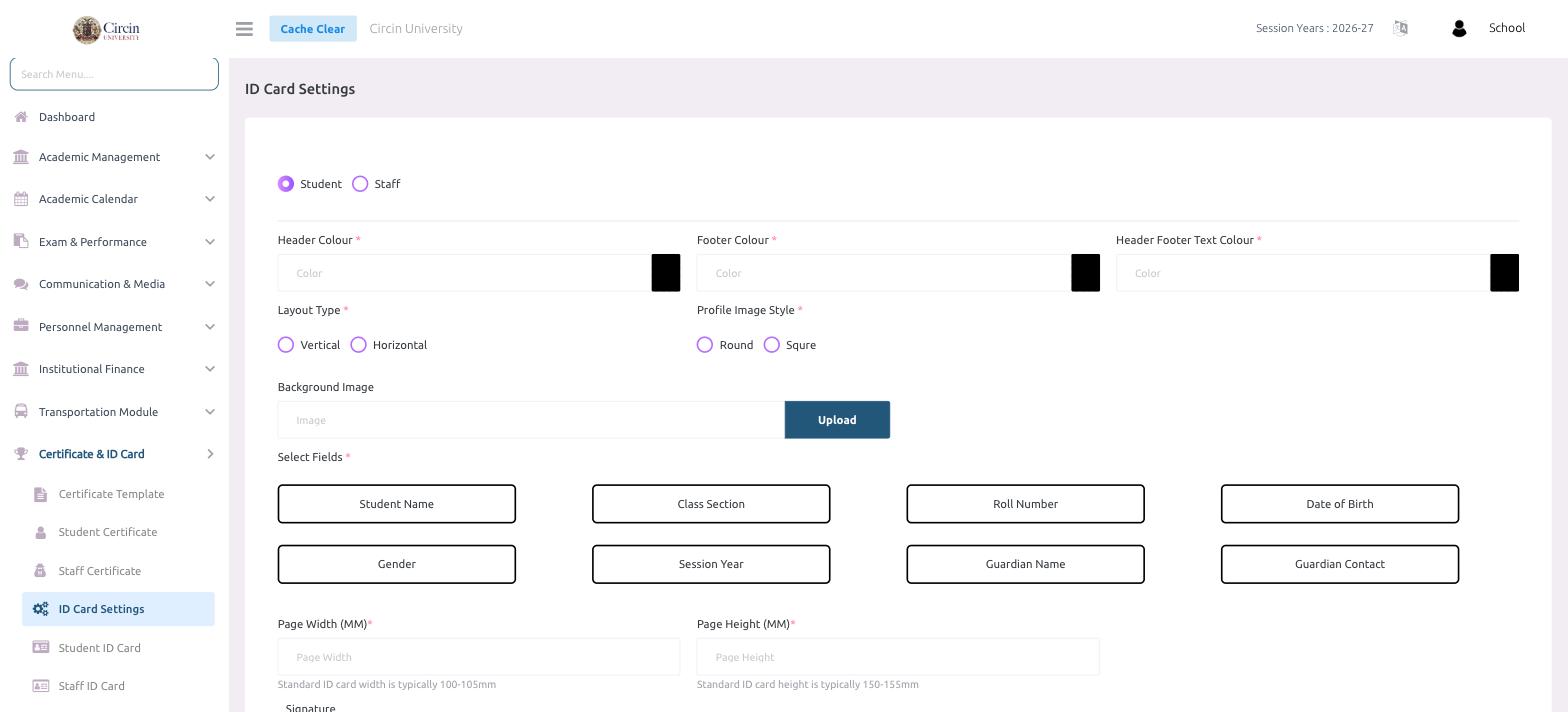Screen dimensions: 1568x712
Task: Toggle the Session Year field
Action: (711, 564)
